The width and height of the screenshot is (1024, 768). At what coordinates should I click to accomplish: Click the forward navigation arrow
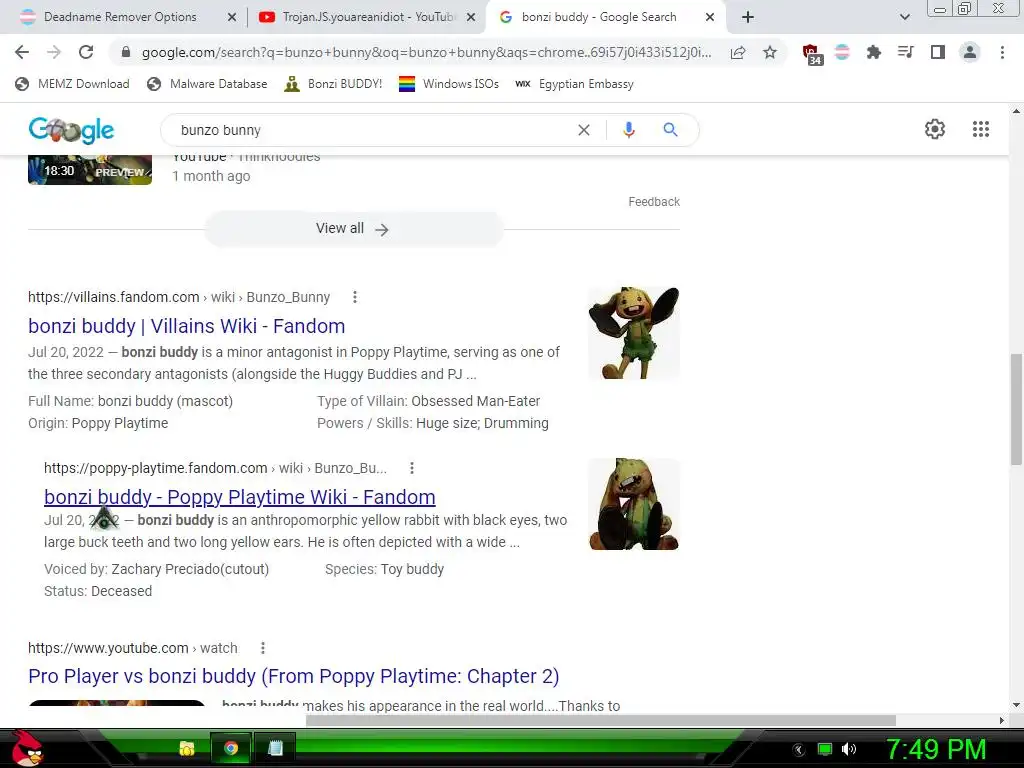point(54,52)
